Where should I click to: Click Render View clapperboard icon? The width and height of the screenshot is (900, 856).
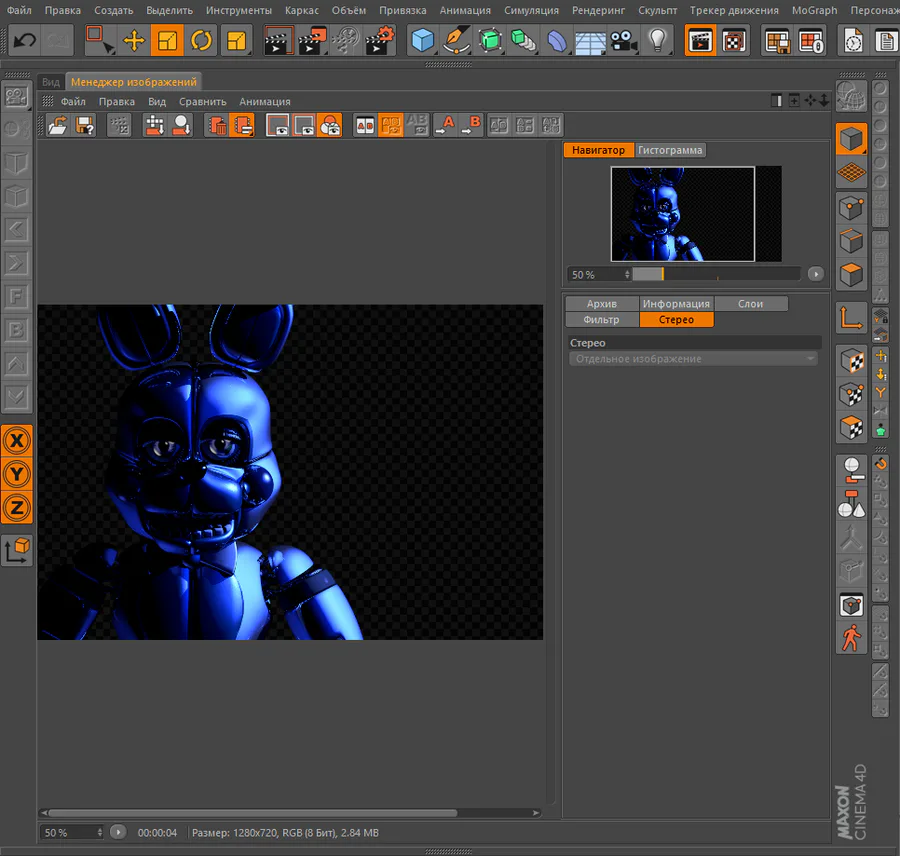(x=278, y=41)
